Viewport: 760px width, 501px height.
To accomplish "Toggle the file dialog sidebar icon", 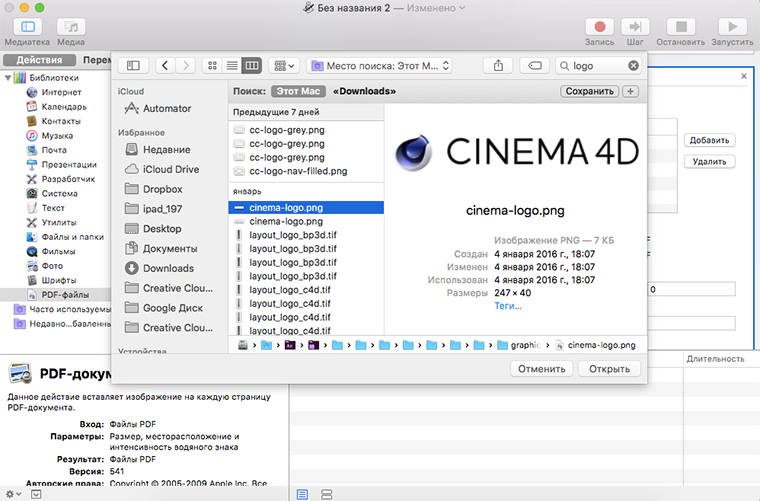I will point(133,65).
